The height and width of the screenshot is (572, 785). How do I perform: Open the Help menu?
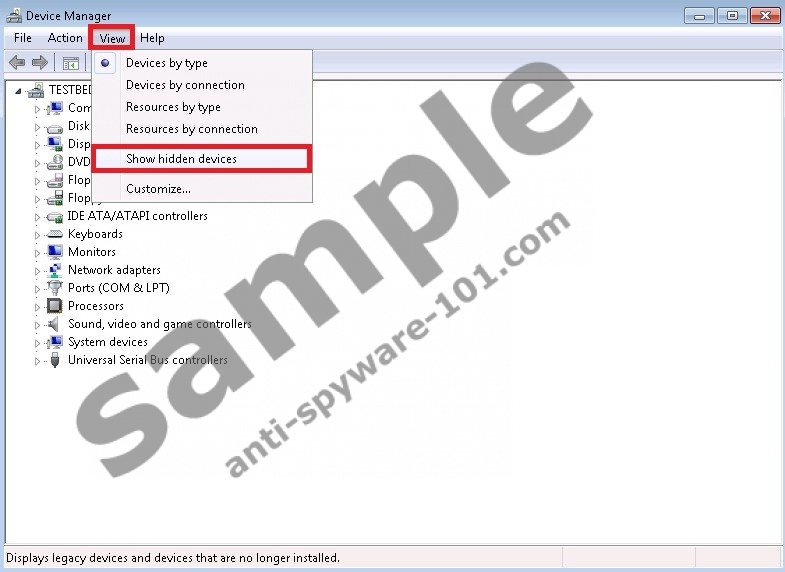pos(152,38)
